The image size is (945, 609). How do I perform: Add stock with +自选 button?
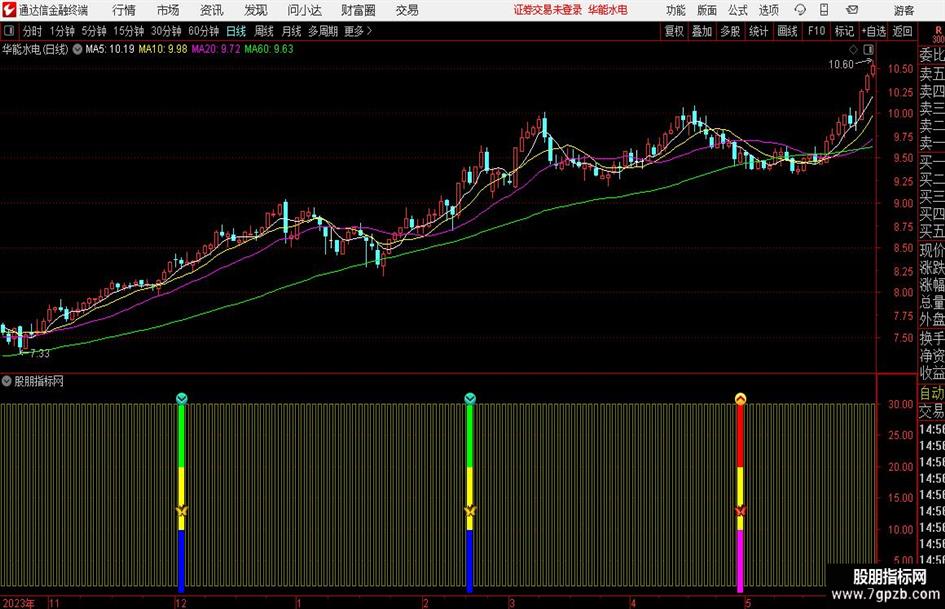point(873,31)
